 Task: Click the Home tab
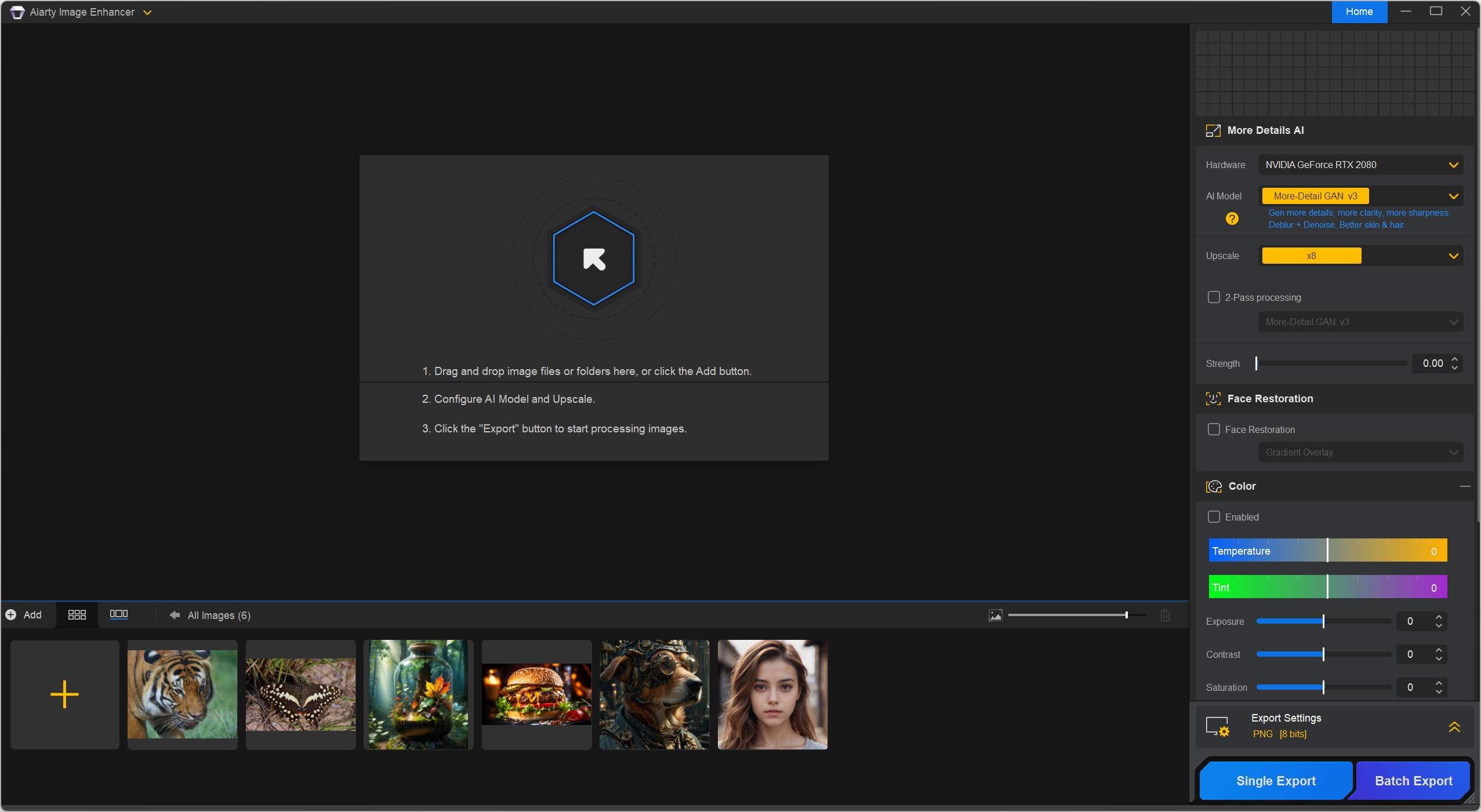pos(1359,12)
